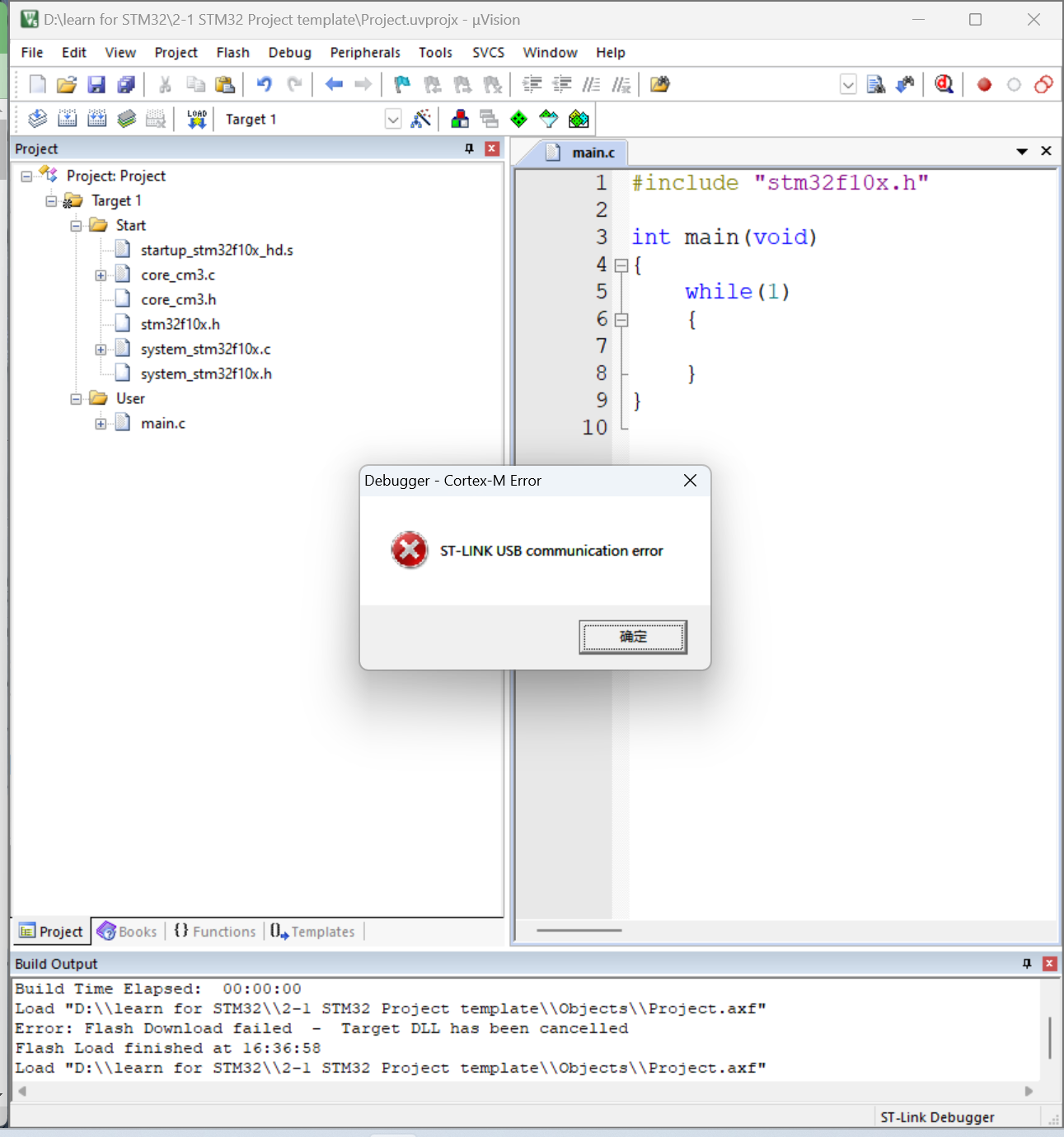Open the Flash menu
Screen dimensions: 1064x1137
(x=233, y=53)
